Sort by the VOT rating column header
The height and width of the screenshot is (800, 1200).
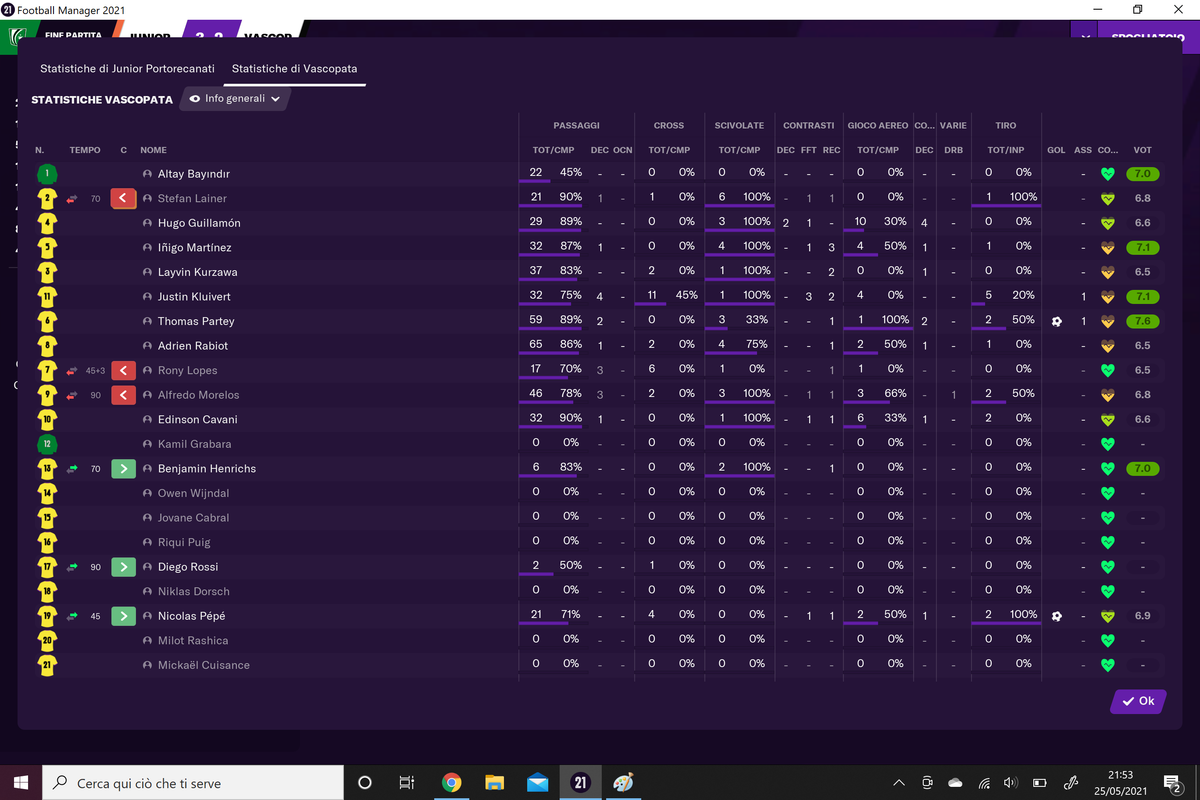(x=1142, y=150)
